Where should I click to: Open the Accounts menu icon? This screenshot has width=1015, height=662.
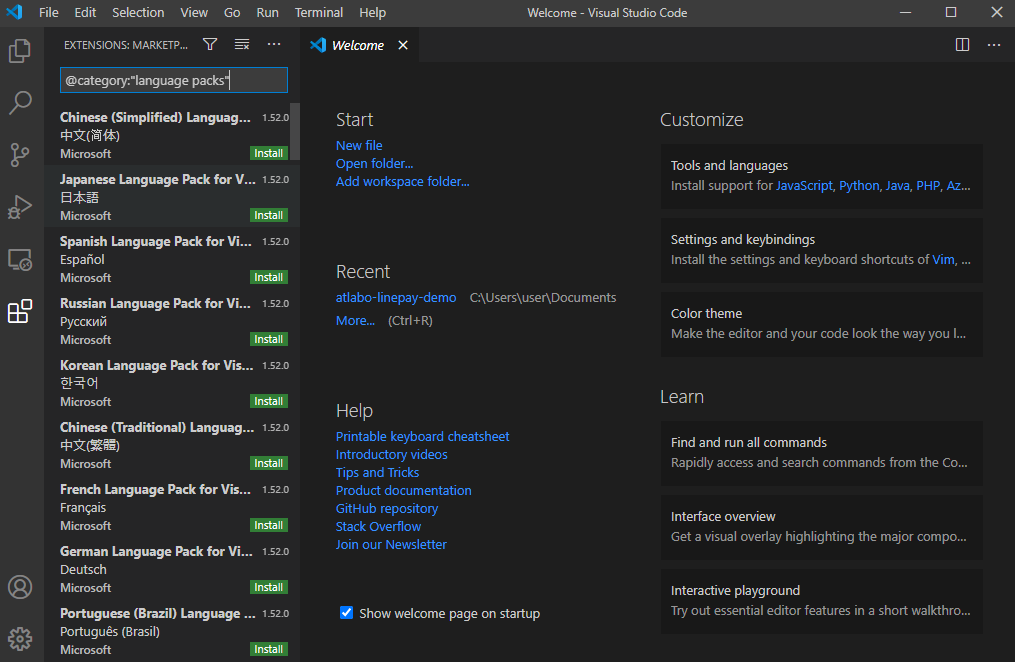coord(20,587)
